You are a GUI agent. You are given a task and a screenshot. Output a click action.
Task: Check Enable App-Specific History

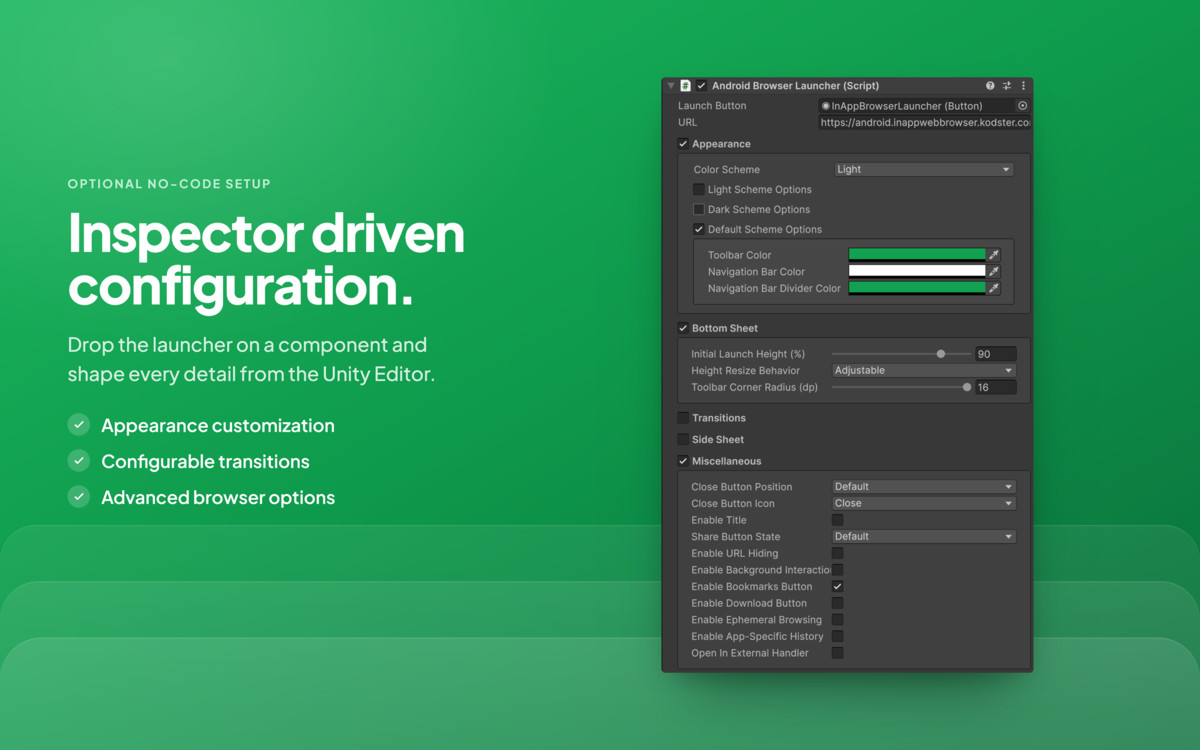[838, 636]
